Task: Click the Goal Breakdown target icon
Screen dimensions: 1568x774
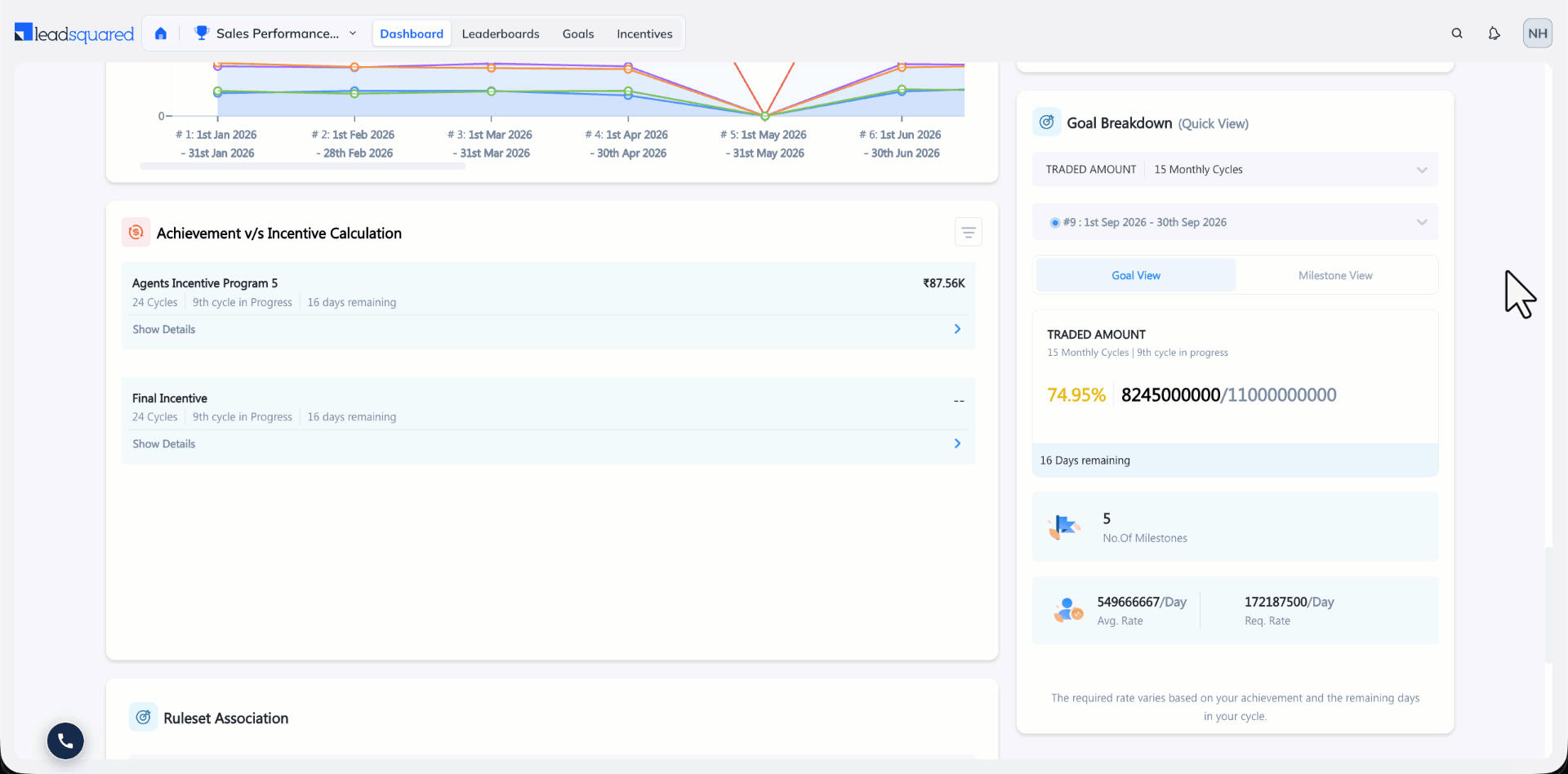Action: click(1047, 122)
